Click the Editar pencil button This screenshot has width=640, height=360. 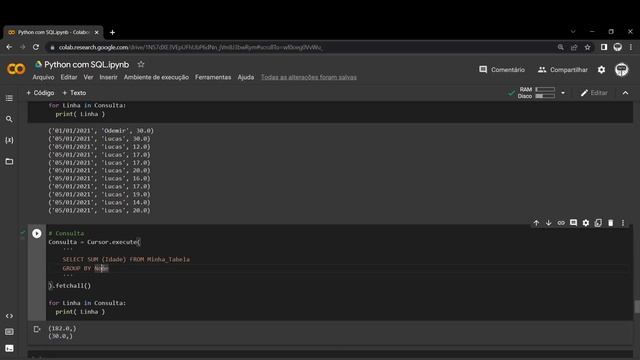(594, 93)
